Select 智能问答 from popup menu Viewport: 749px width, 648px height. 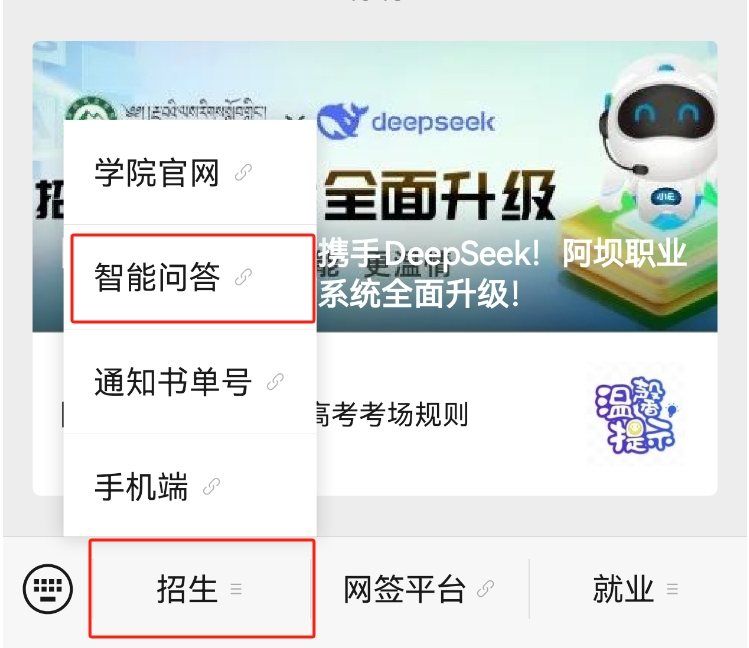pos(190,277)
